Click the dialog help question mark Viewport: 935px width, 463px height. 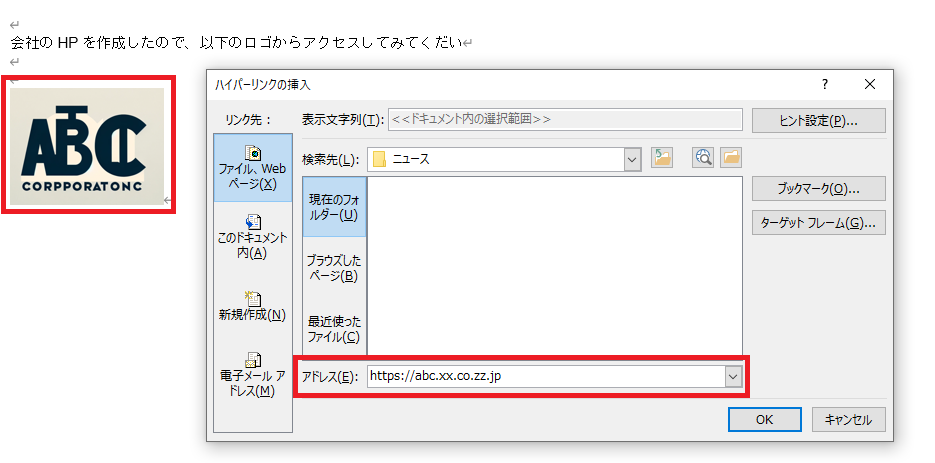point(824,84)
